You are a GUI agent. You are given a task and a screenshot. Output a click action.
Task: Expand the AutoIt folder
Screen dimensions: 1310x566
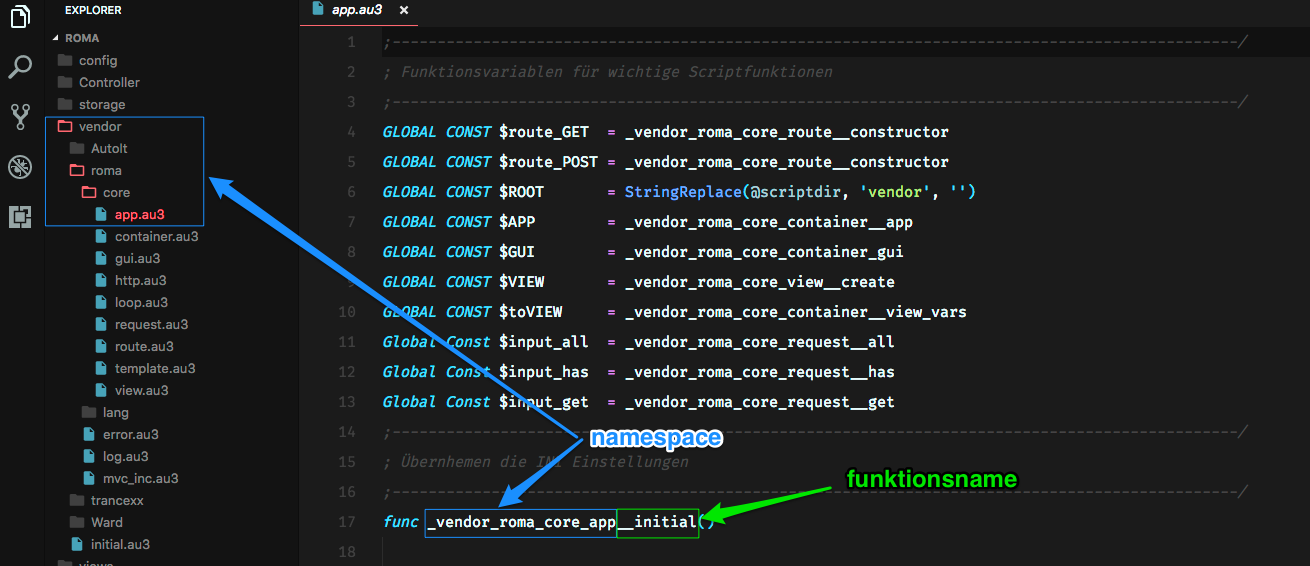pos(108,149)
